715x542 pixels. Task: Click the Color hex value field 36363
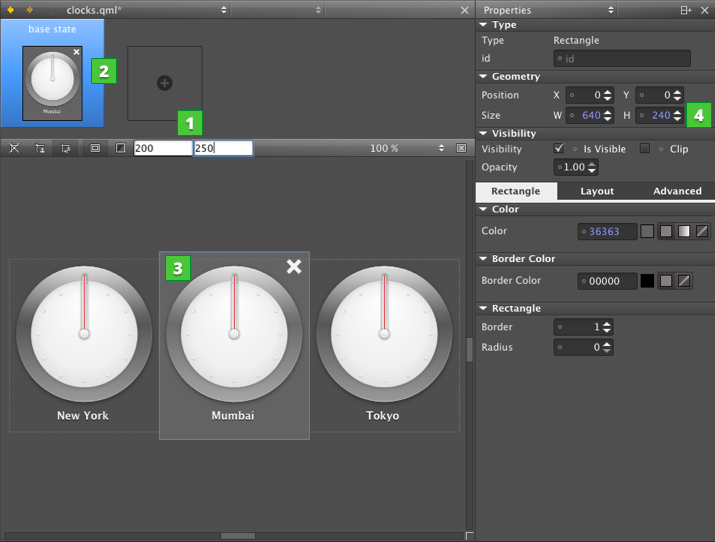[x=607, y=231]
